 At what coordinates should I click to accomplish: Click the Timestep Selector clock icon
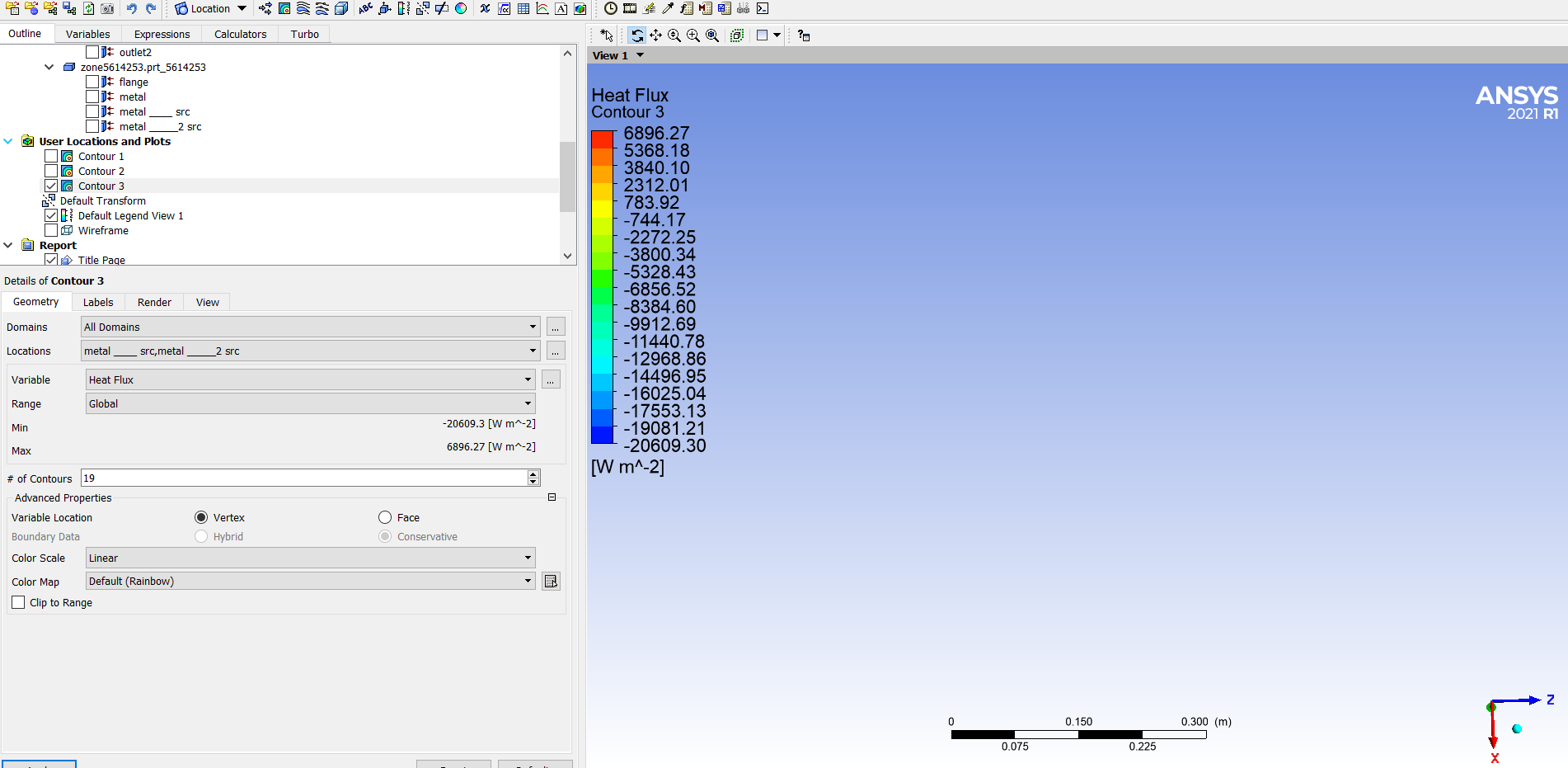(610, 9)
